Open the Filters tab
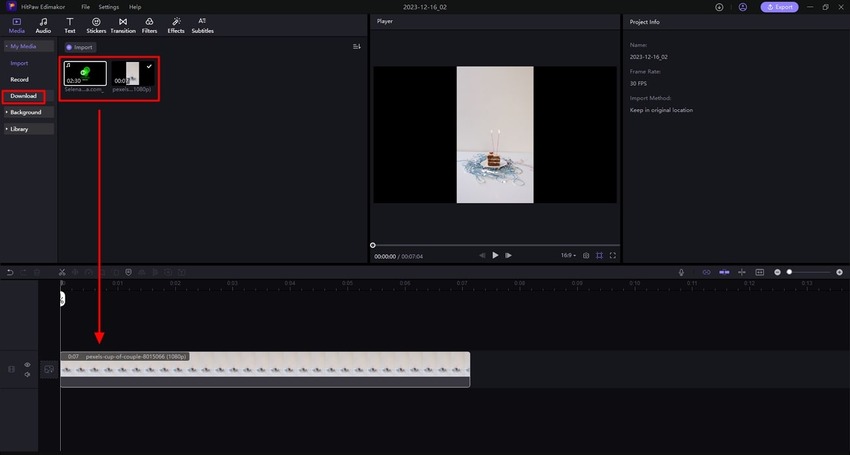Screen dimensions: 850x455 (x=149, y=25)
